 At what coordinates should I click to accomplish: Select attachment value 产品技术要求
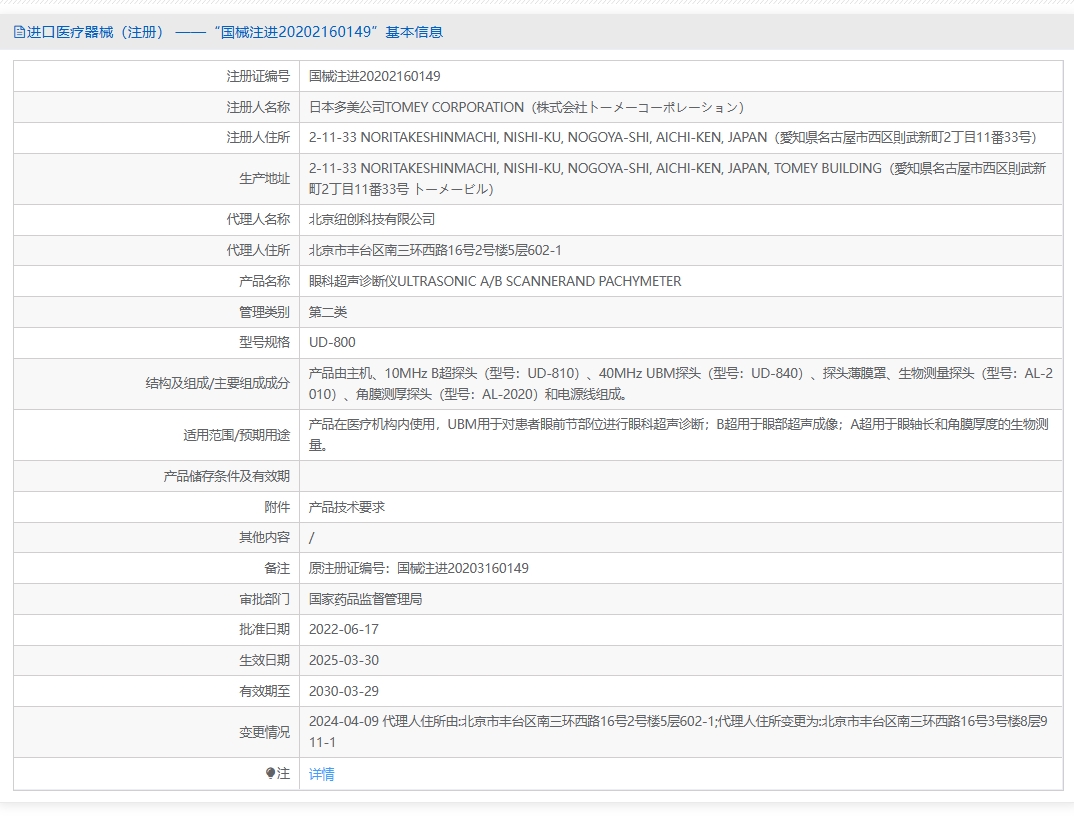(x=347, y=507)
